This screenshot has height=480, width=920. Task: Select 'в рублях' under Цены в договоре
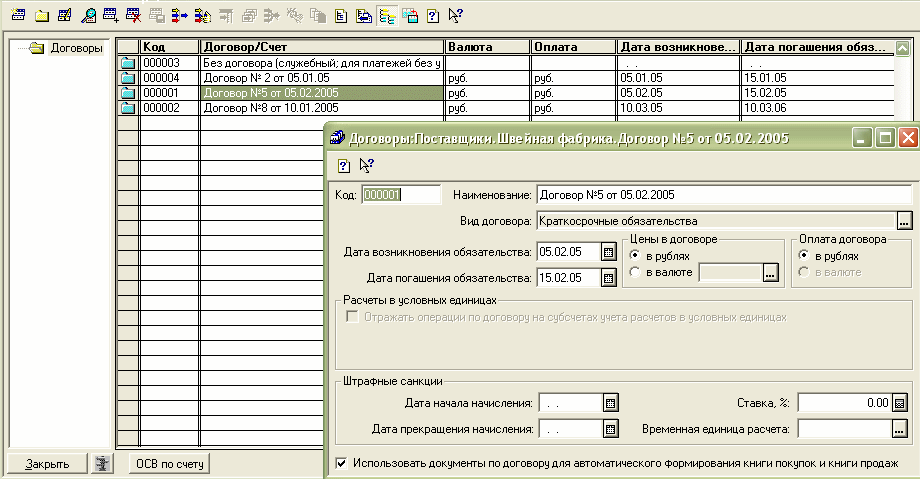tap(636, 256)
